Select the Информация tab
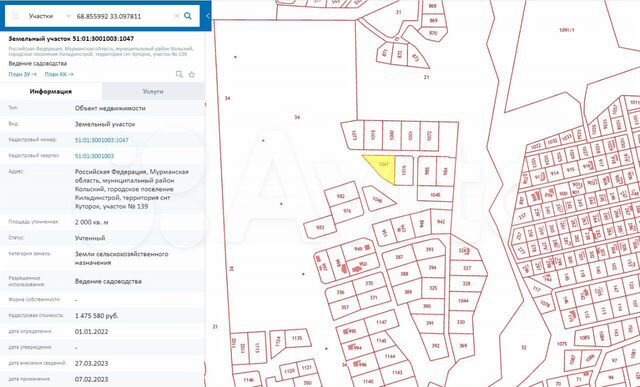Screen dimensions: 640x387 [x=51, y=91]
